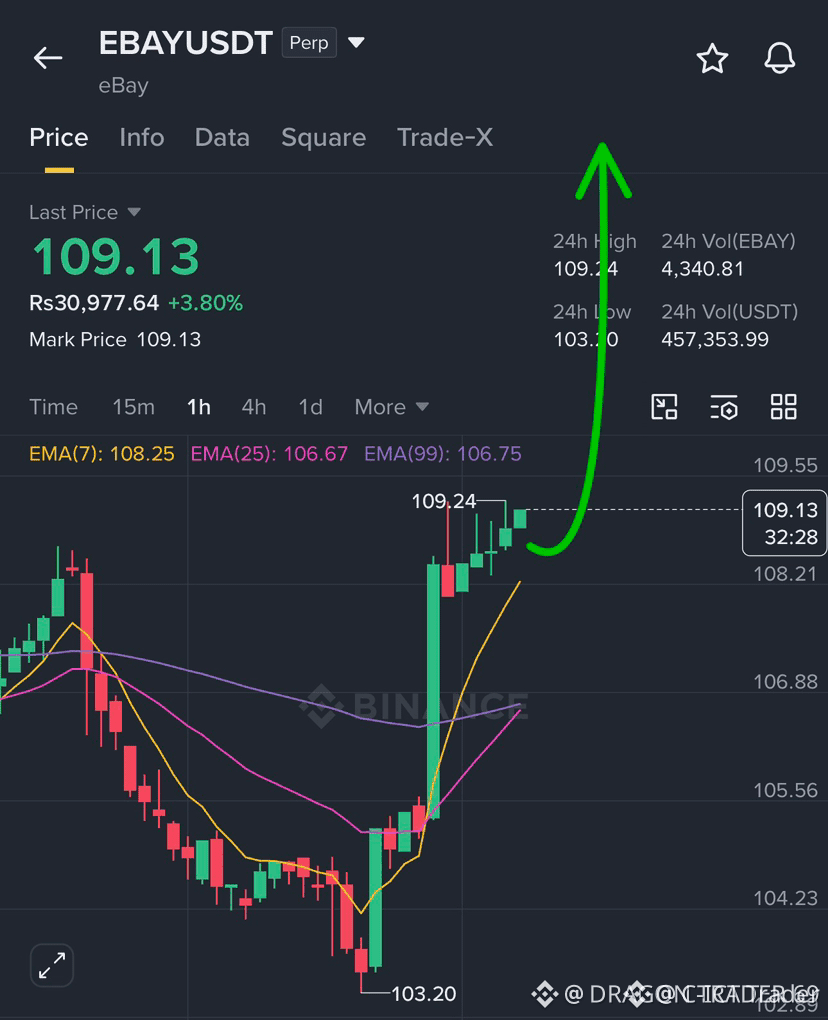The height and width of the screenshot is (1020, 828).
Task: Open the EBAYUSDT pair selector arrow
Action: click(x=356, y=43)
